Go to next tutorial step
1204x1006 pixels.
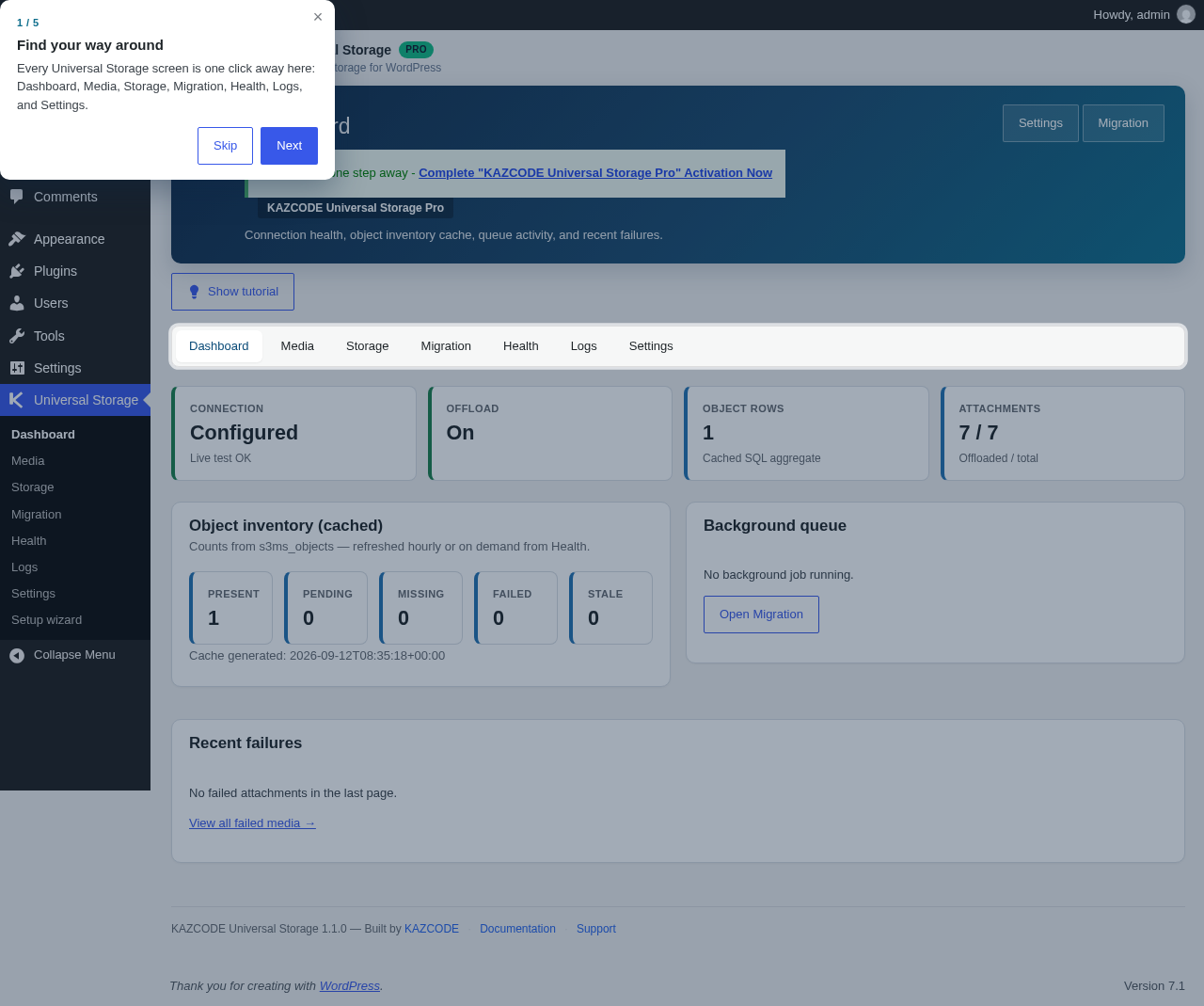pyautogui.click(x=289, y=146)
